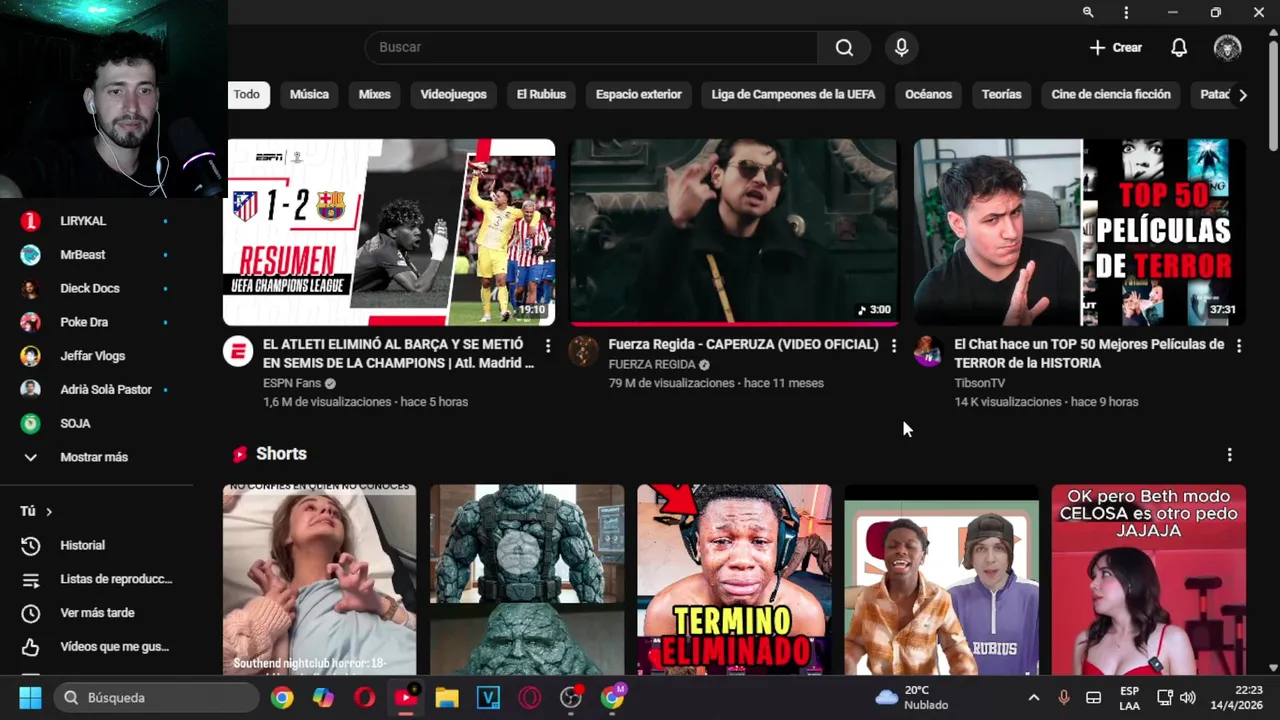Focus the Buscar search field
The image size is (1280, 720).
592,47
